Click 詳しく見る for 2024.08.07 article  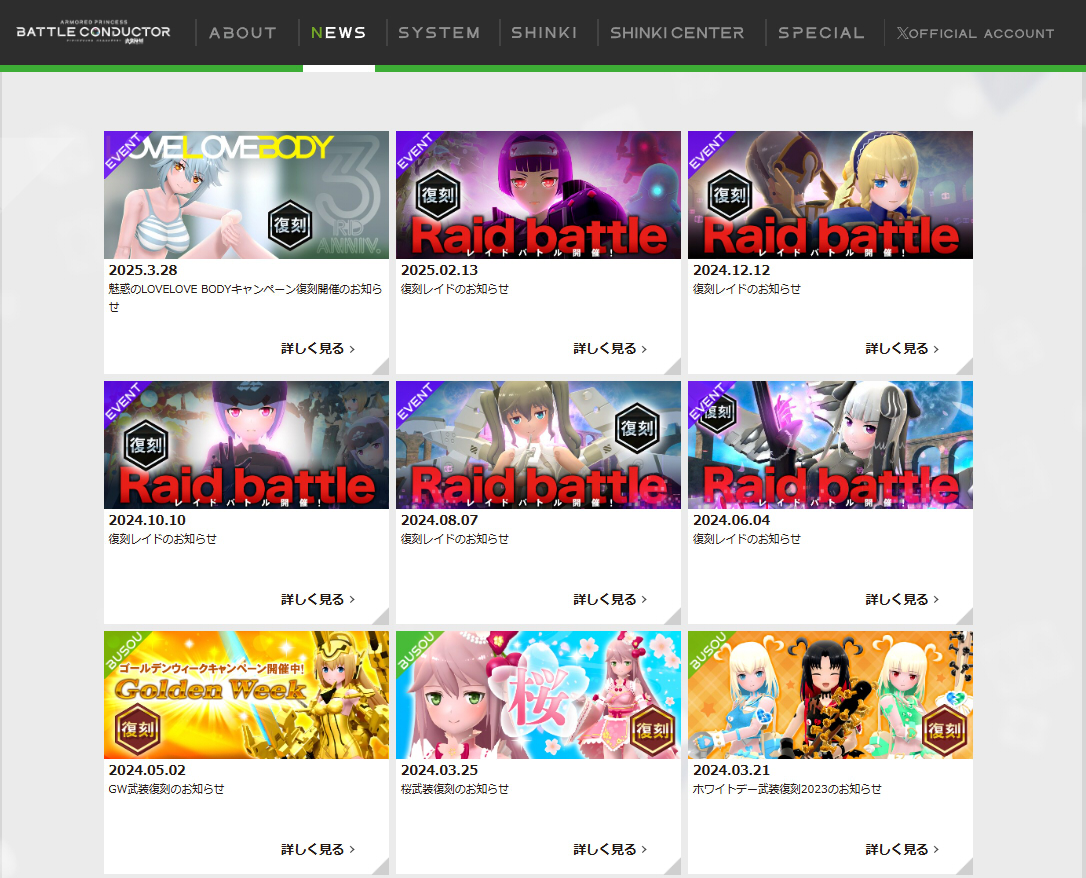610,599
